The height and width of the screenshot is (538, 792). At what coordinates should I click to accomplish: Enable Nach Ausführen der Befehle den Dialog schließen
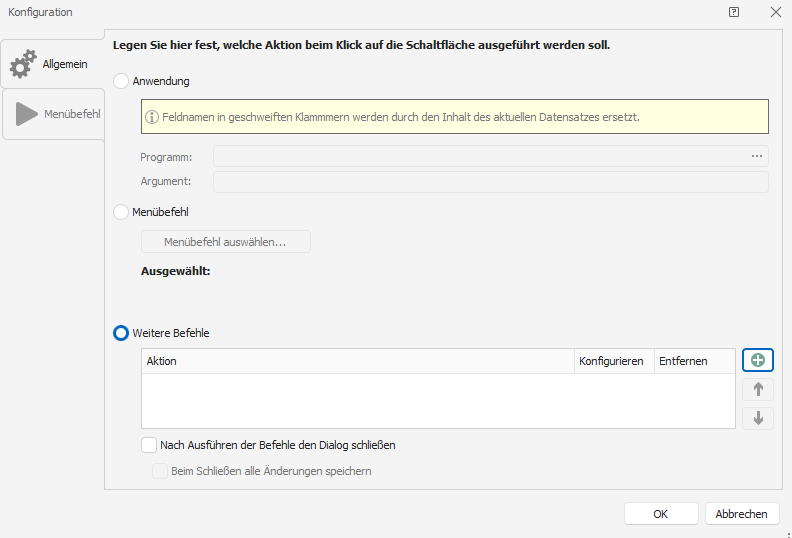pyautogui.click(x=149, y=445)
